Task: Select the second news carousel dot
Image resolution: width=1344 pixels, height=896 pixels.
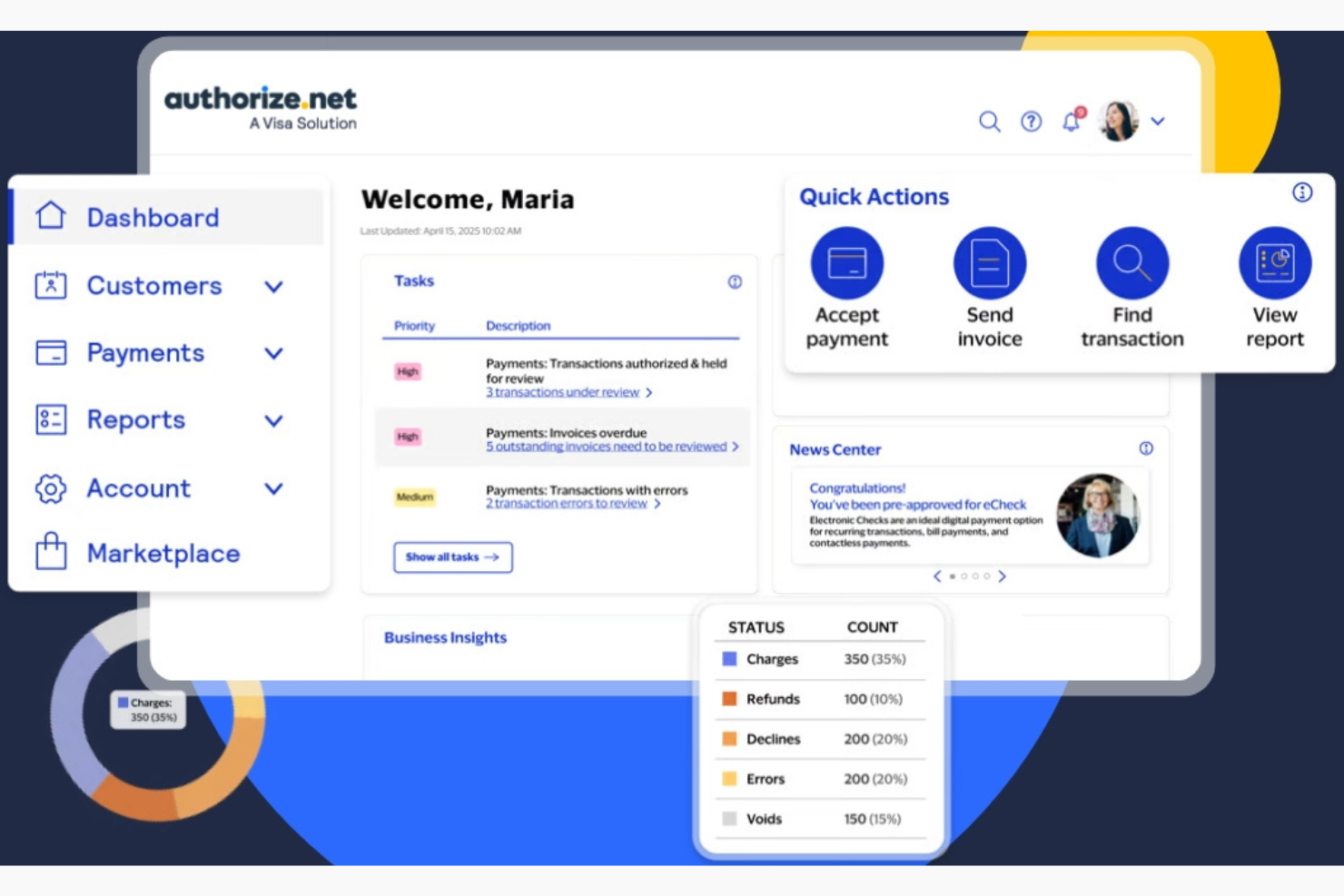Action: (964, 576)
